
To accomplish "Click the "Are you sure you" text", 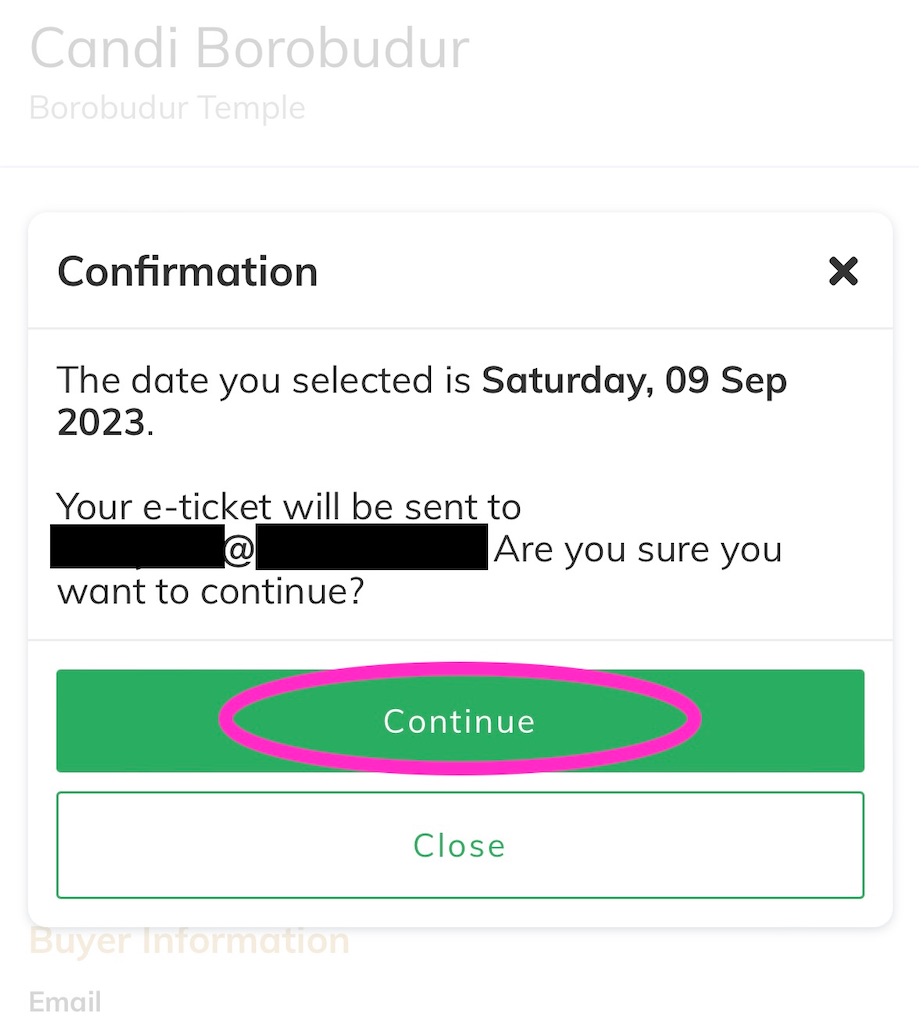I will 638,549.
